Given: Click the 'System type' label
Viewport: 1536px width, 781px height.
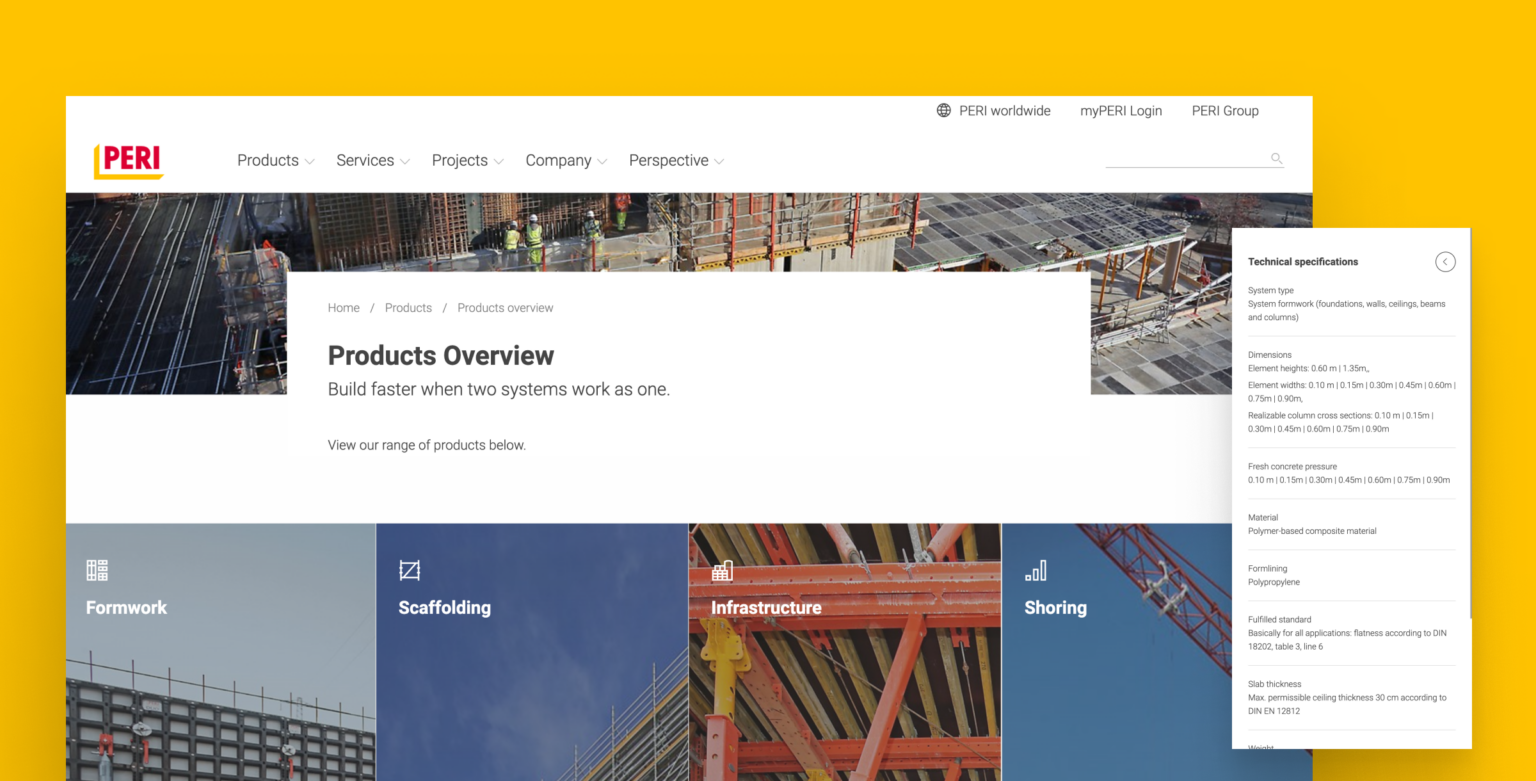Looking at the screenshot, I should tap(1271, 291).
